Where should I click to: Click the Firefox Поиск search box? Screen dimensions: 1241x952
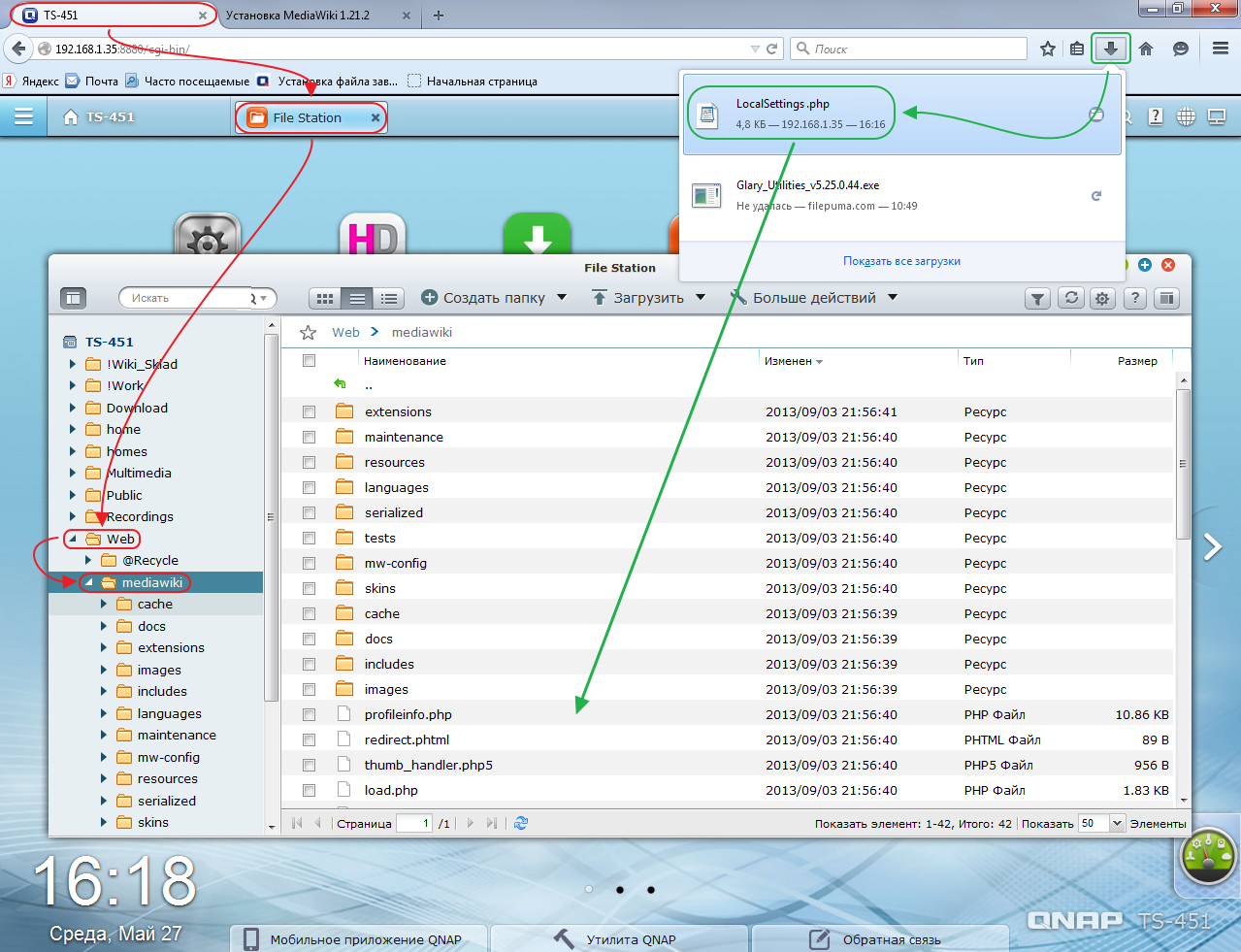point(909,49)
